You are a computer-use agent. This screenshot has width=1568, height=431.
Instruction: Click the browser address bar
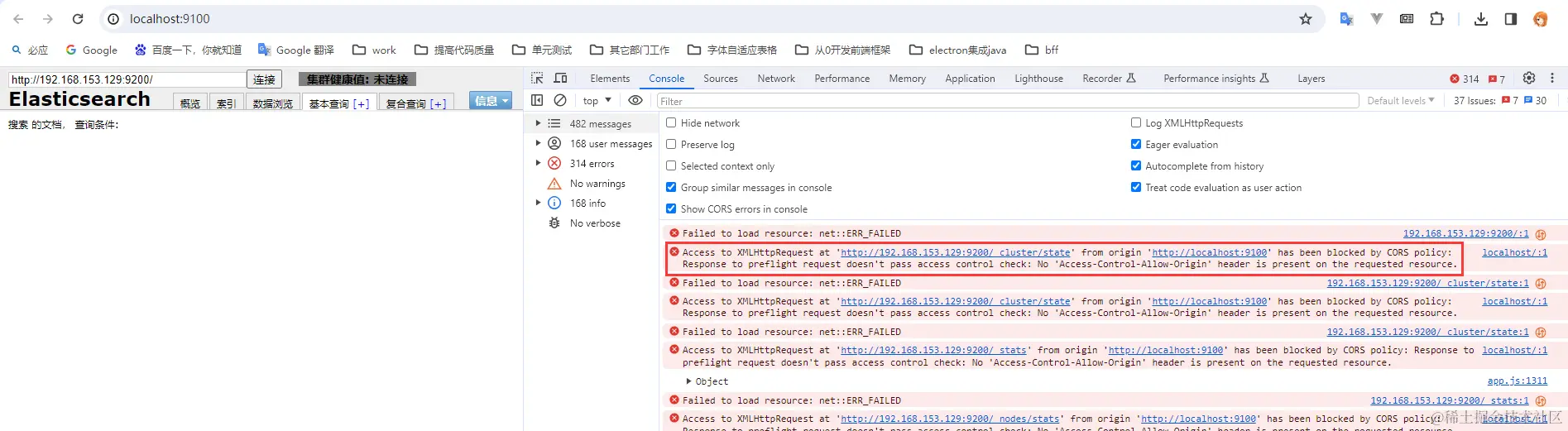(x=712, y=18)
